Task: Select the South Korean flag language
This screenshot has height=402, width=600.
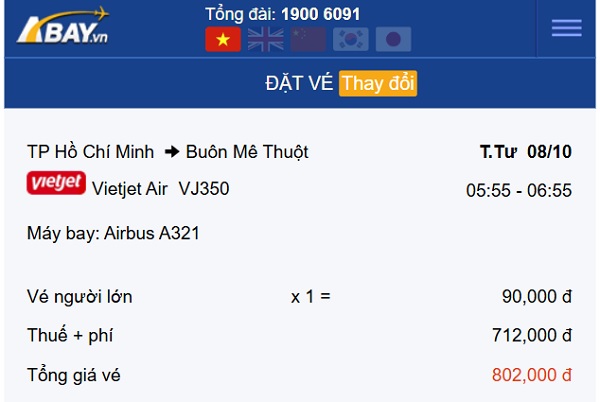Action: coord(351,39)
